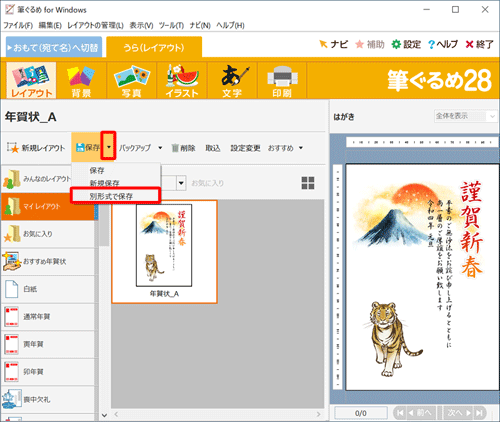Open the ヘルプ(H) menu bar item
Screen dimensions: 500x422
pyautogui.click(x=230, y=25)
